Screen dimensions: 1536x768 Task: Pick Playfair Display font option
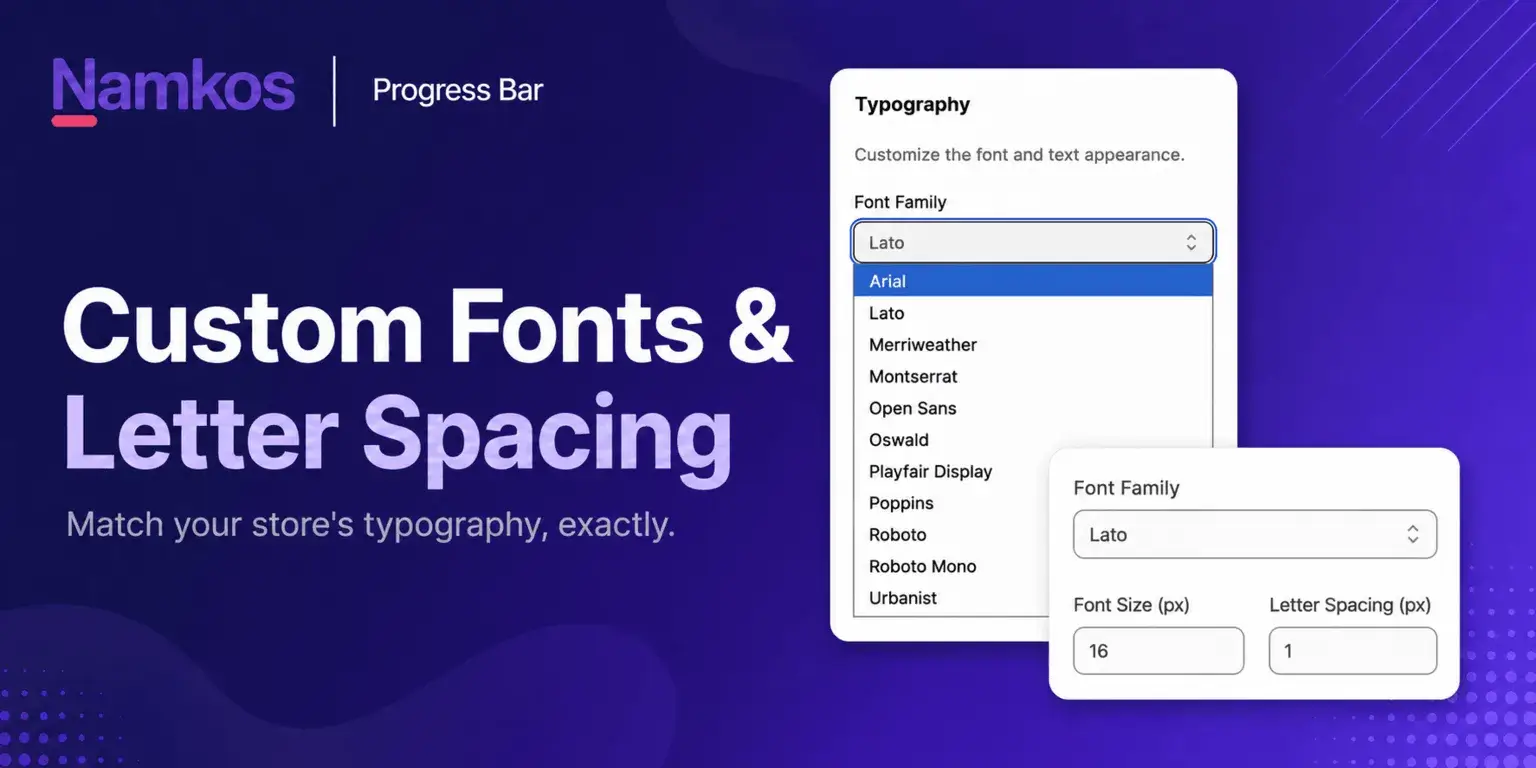click(952, 472)
